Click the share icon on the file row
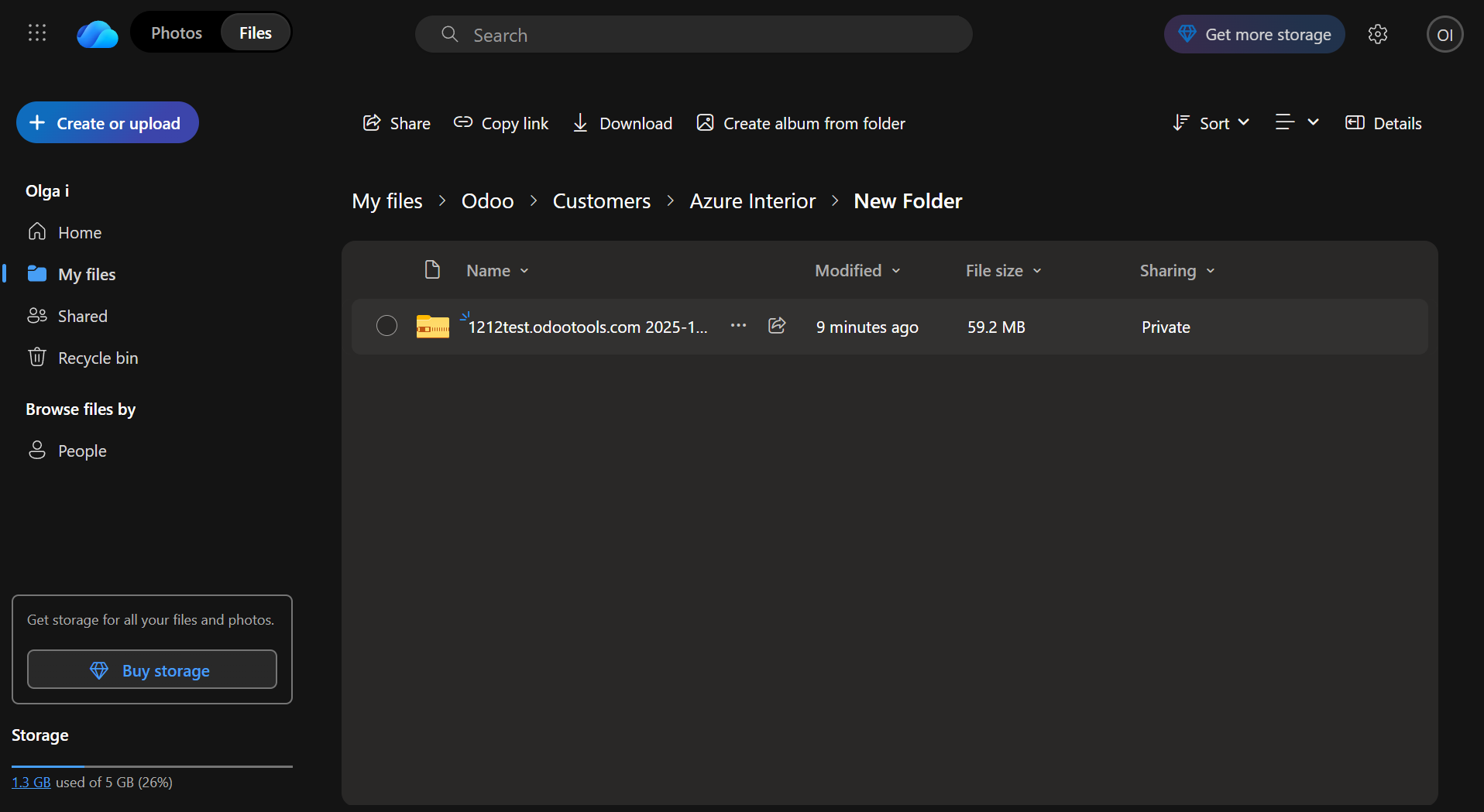Image resolution: width=1484 pixels, height=812 pixels. pos(777,326)
